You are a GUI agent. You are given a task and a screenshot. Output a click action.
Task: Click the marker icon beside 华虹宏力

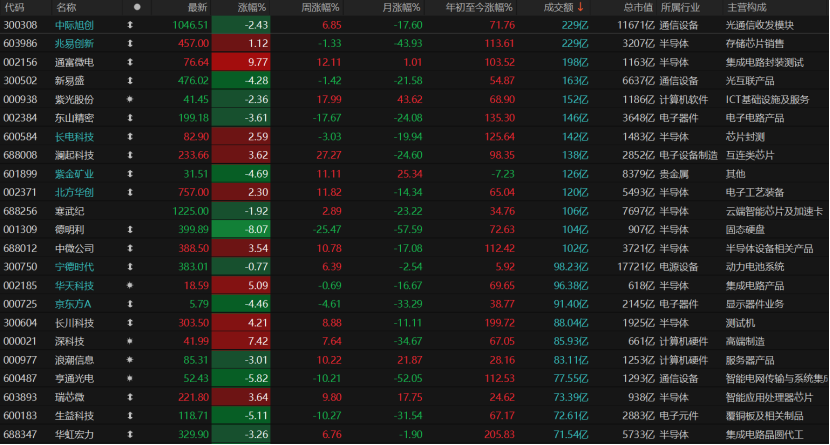pyautogui.click(x=130, y=434)
